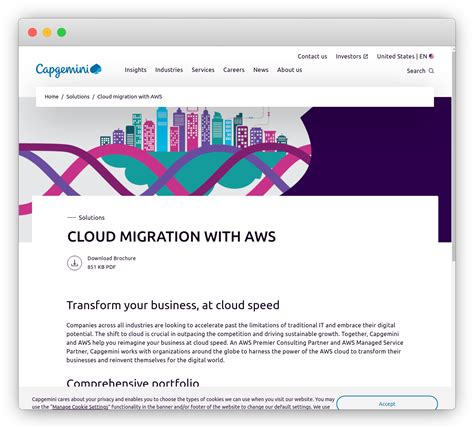Viewport: 474px width, 428px height.
Task: Click the search magnifier icon
Action: tap(431, 71)
